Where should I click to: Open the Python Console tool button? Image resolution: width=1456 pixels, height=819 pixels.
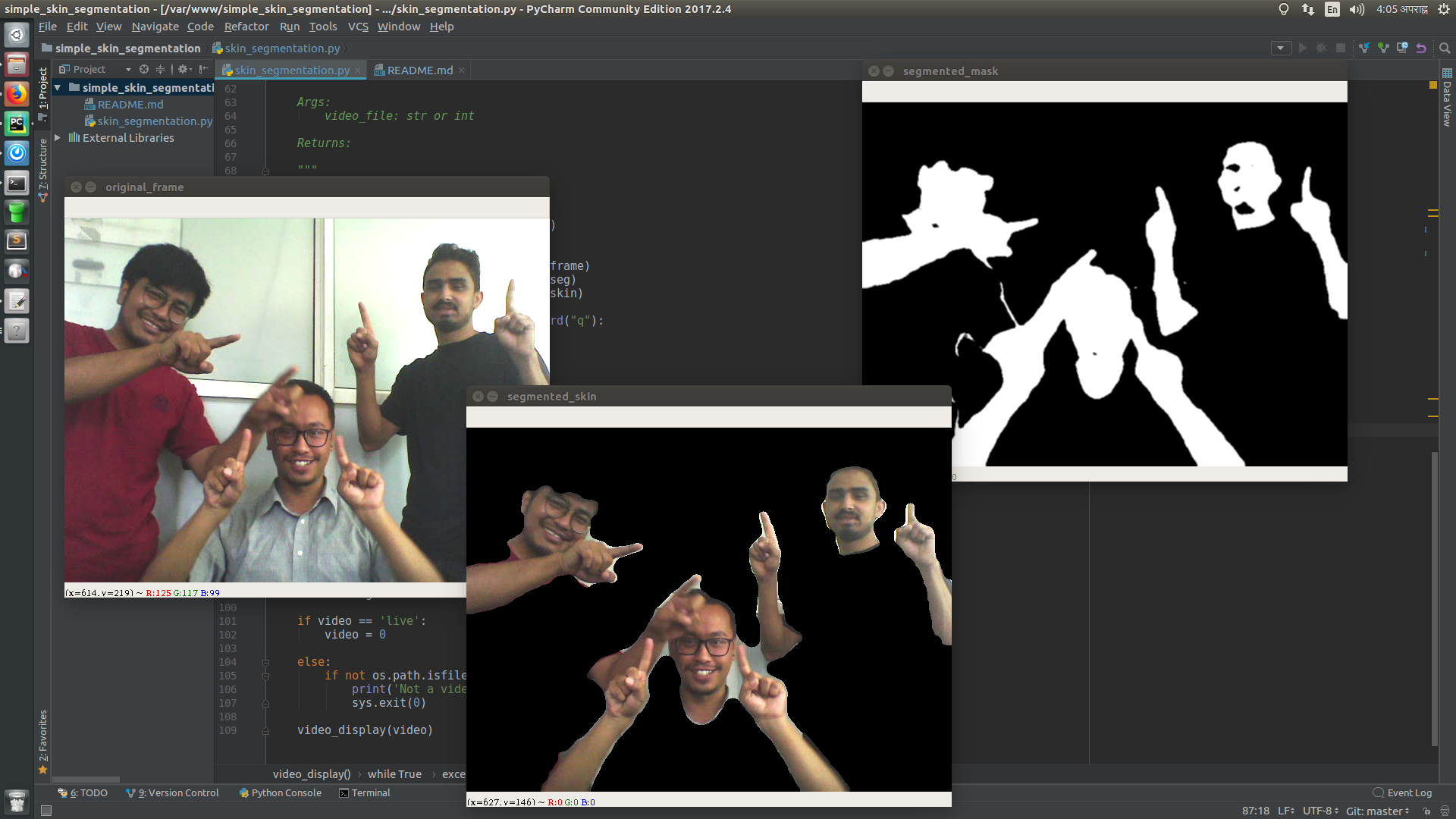pyautogui.click(x=280, y=792)
